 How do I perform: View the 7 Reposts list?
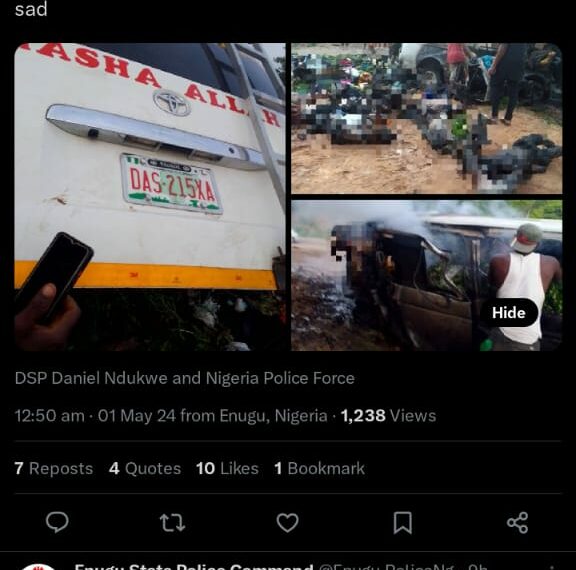[54, 468]
